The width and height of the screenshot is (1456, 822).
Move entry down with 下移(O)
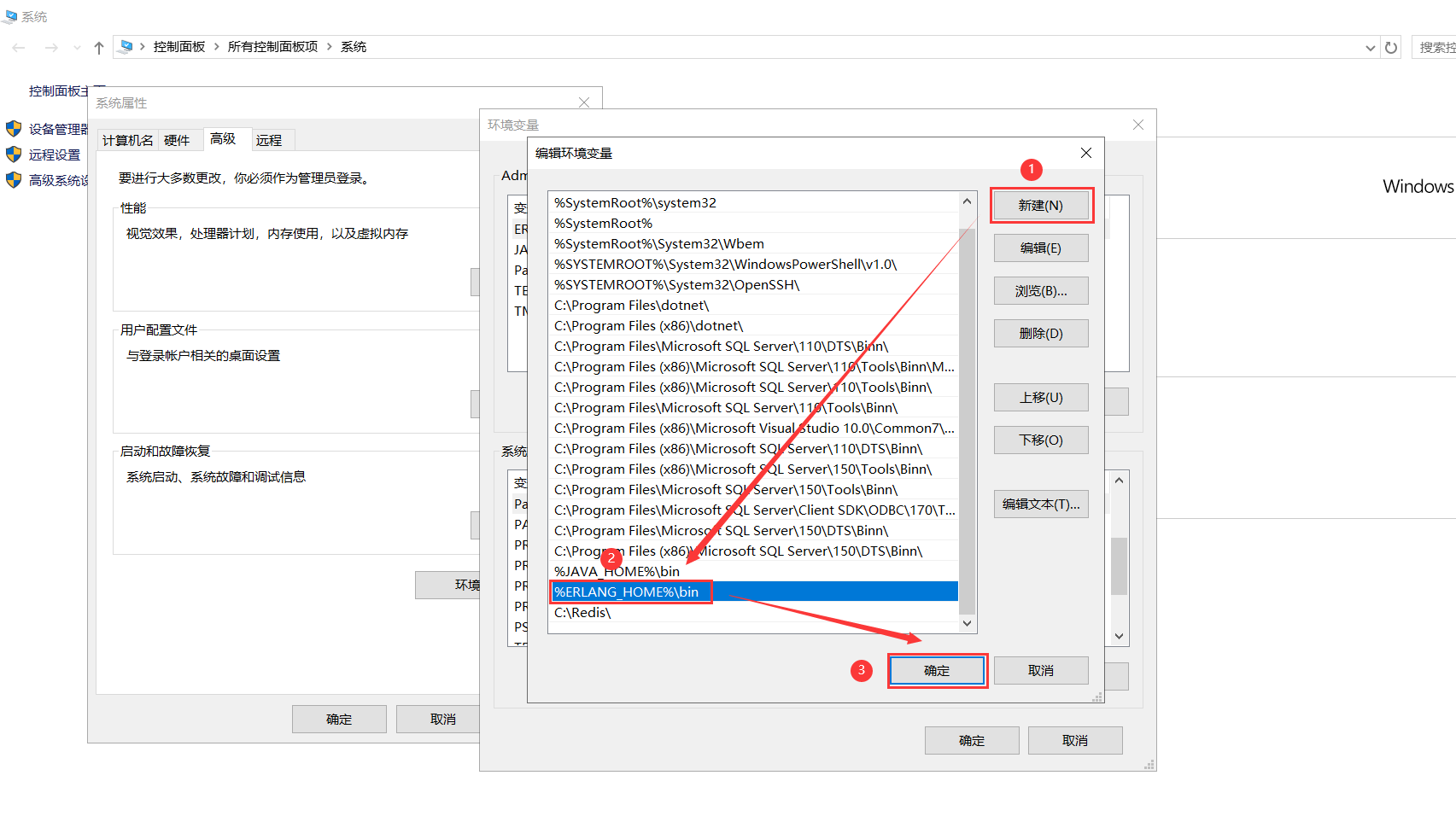click(x=1041, y=440)
